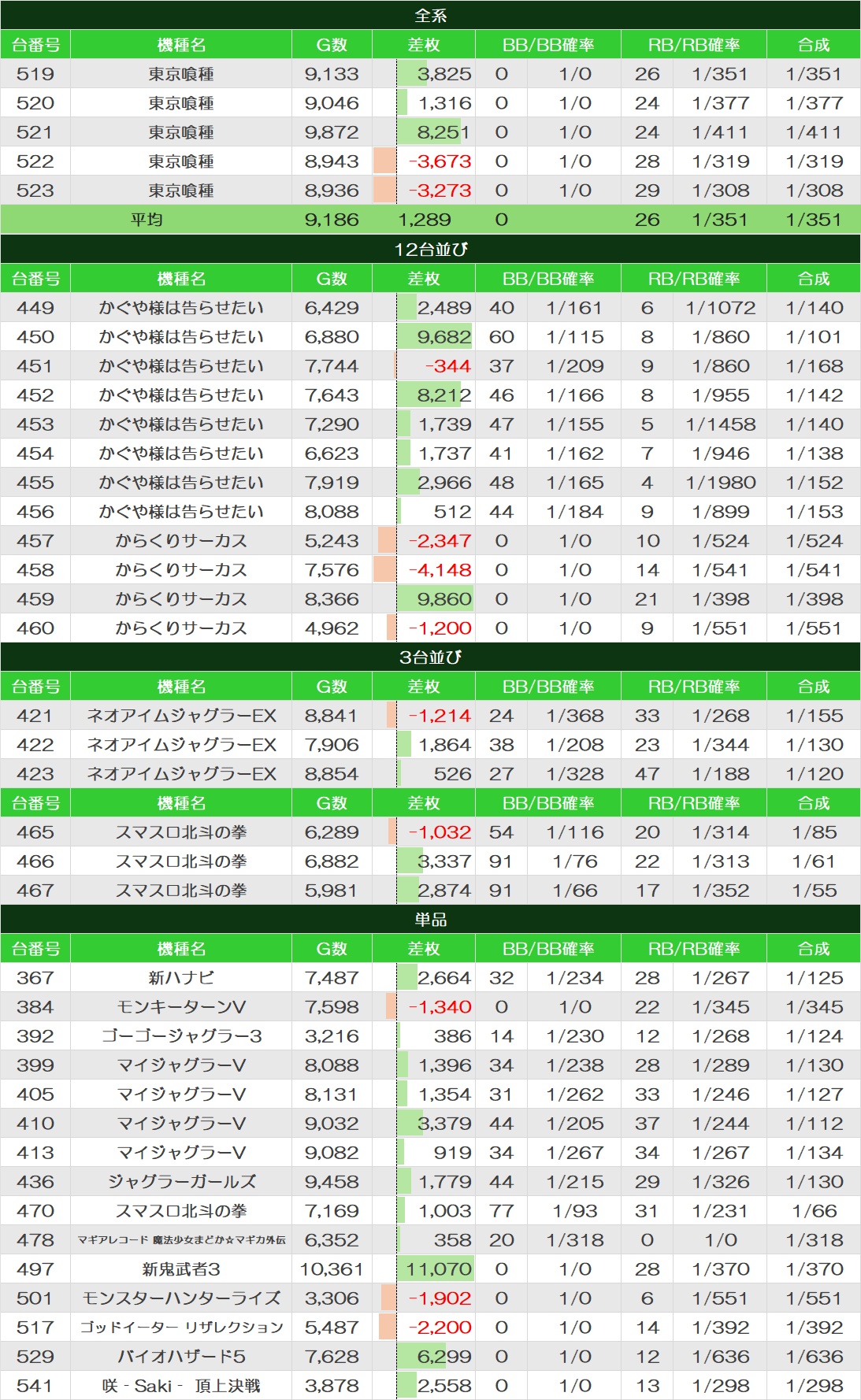Click the 差枚 value 9,860

(x=444, y=599)
